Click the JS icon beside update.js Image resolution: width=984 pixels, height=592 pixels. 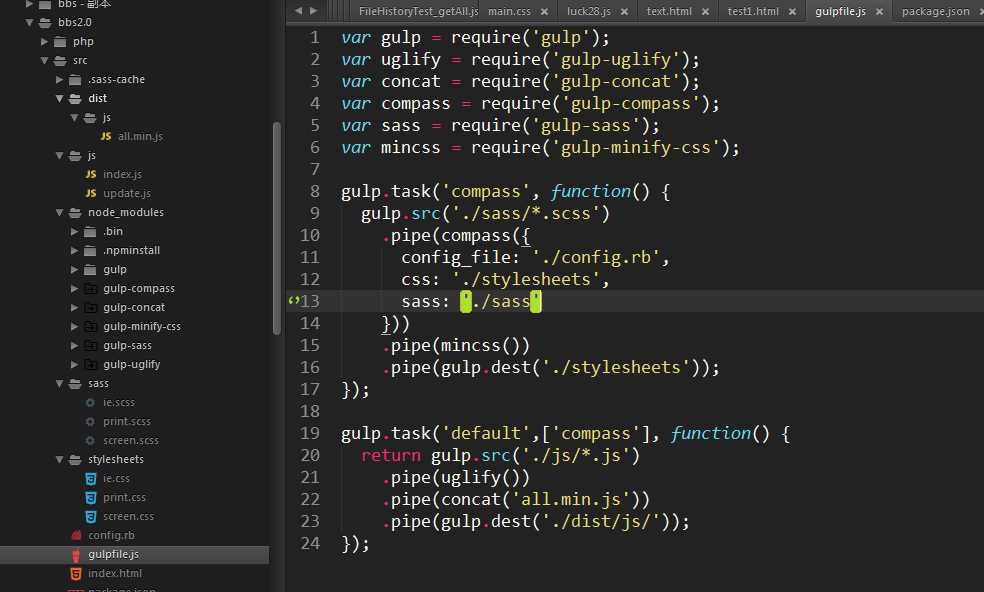[x=91, y=193]
